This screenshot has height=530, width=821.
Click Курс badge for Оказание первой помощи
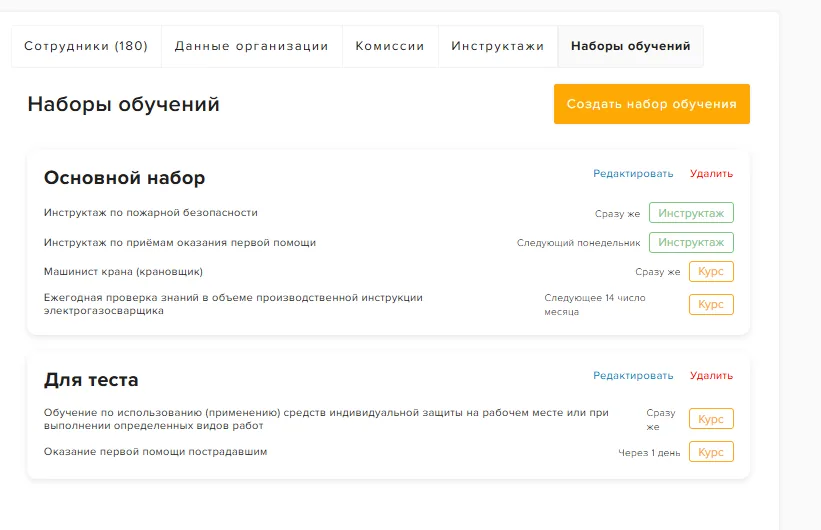pyautogui.click(x=711, y=451)
